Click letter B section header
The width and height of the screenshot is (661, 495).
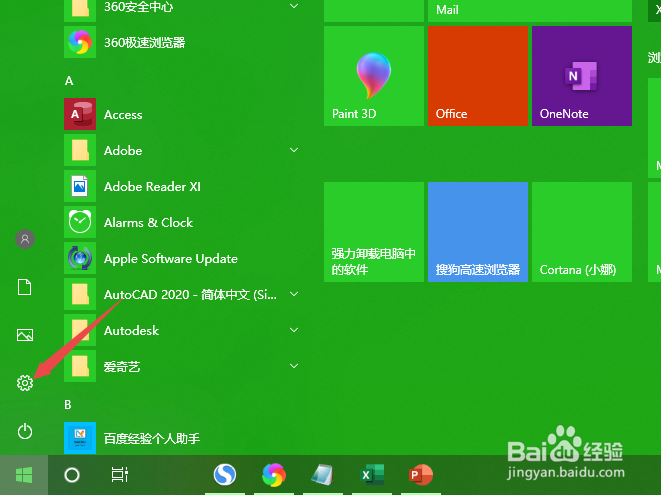(68, 405)
